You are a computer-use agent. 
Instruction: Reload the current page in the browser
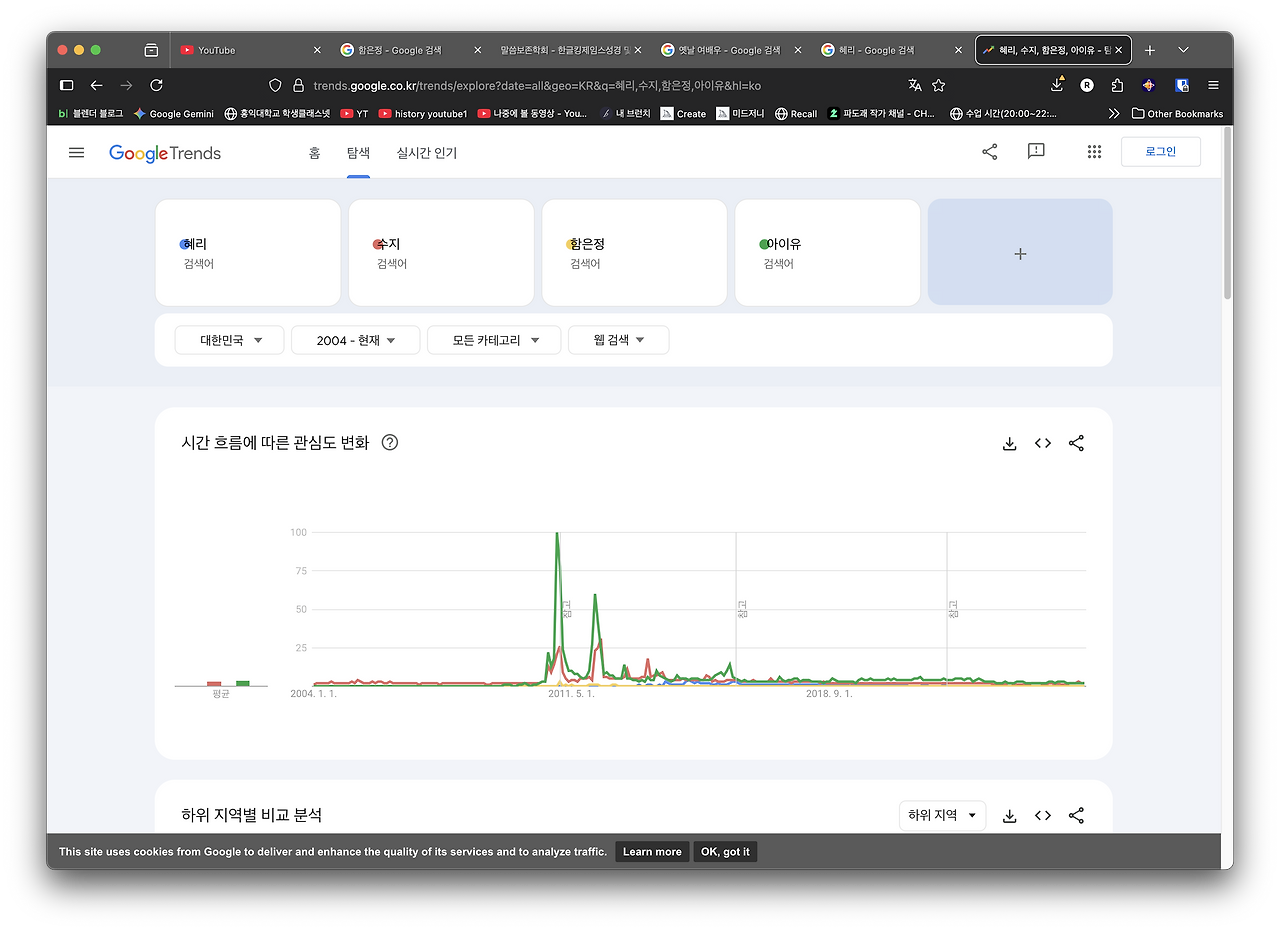click(156, 85)
